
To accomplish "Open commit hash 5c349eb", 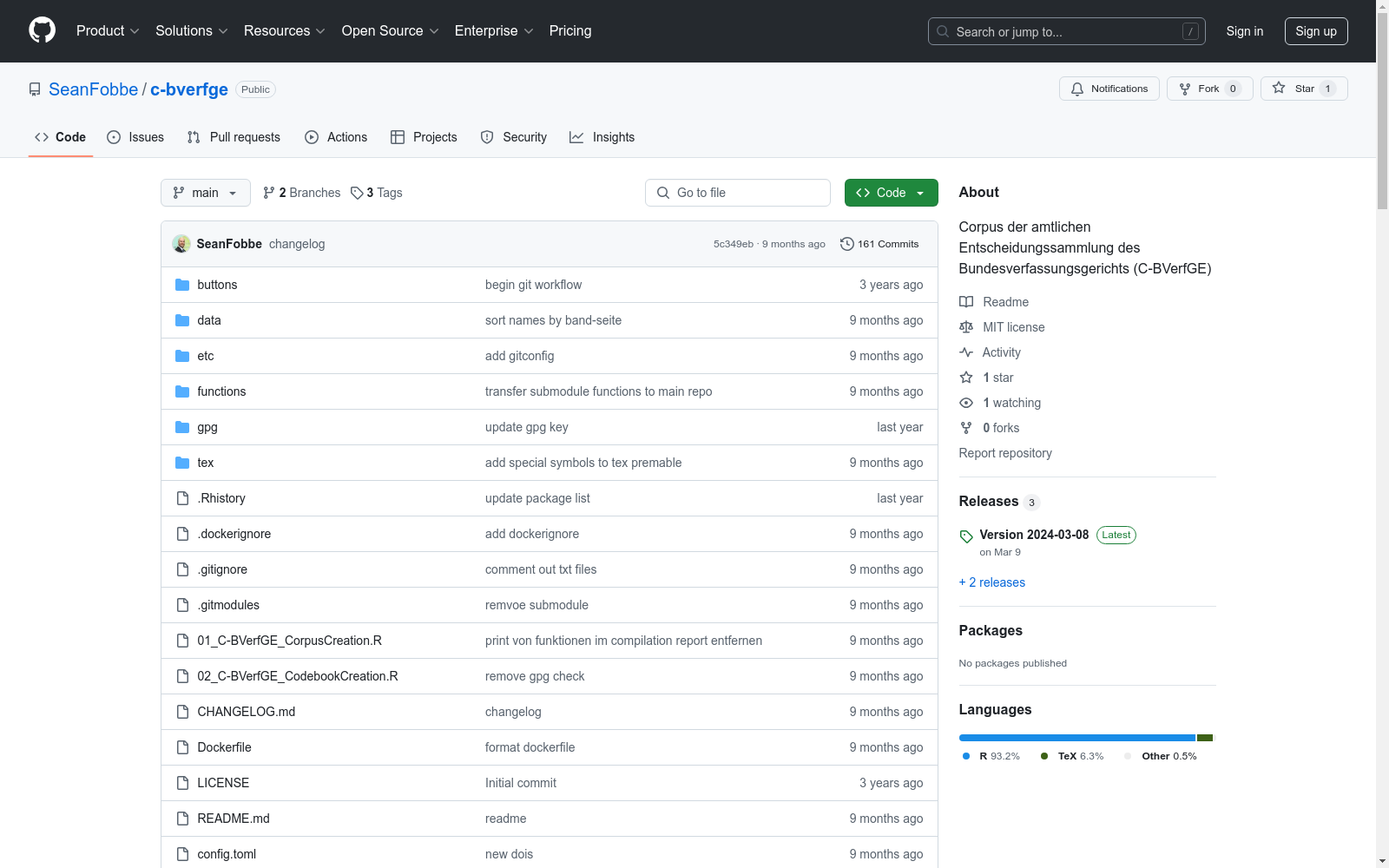I will pyautogui.click(x=734, y=244).
